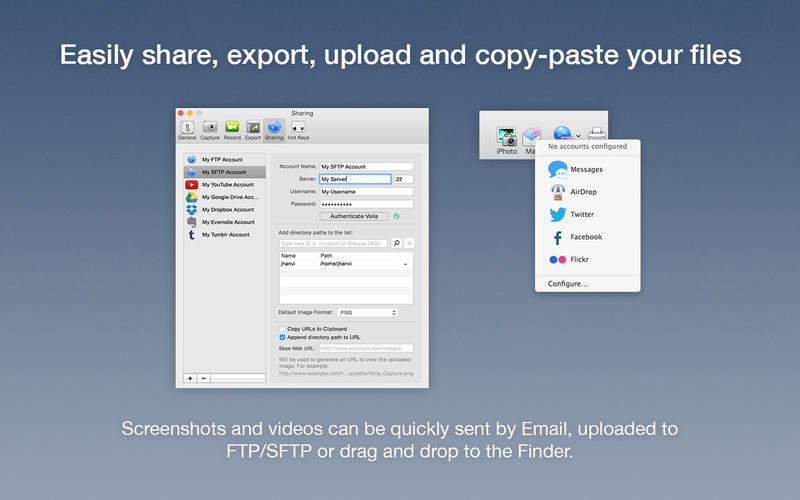
Task: Click the iPhoto export icon
Action: pos(507,137)
